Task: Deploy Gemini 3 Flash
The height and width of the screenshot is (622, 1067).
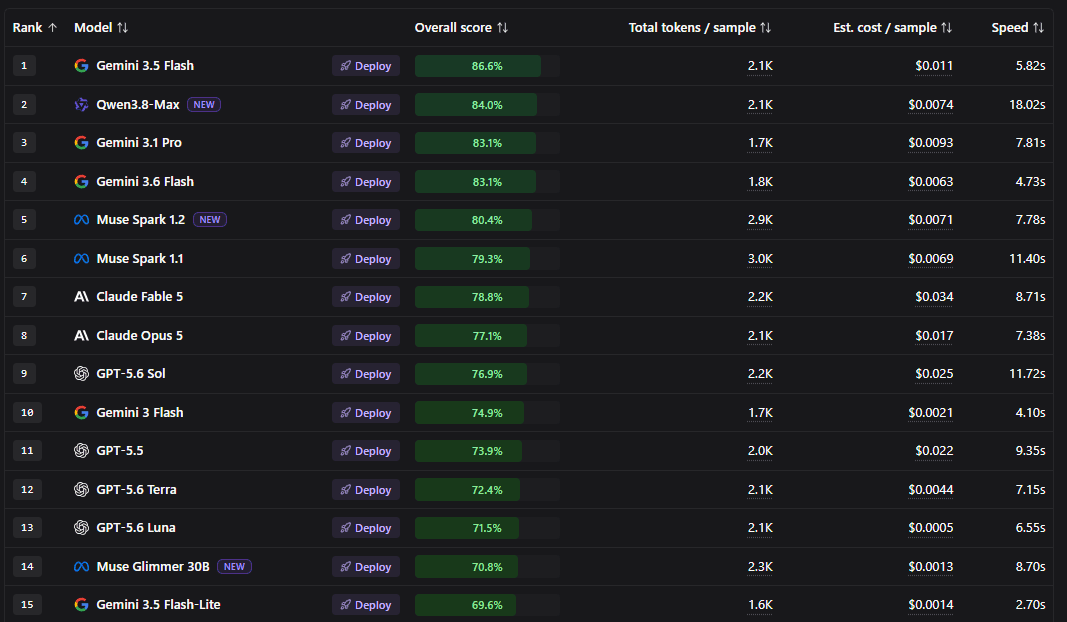Action: [x=366, y=412]
